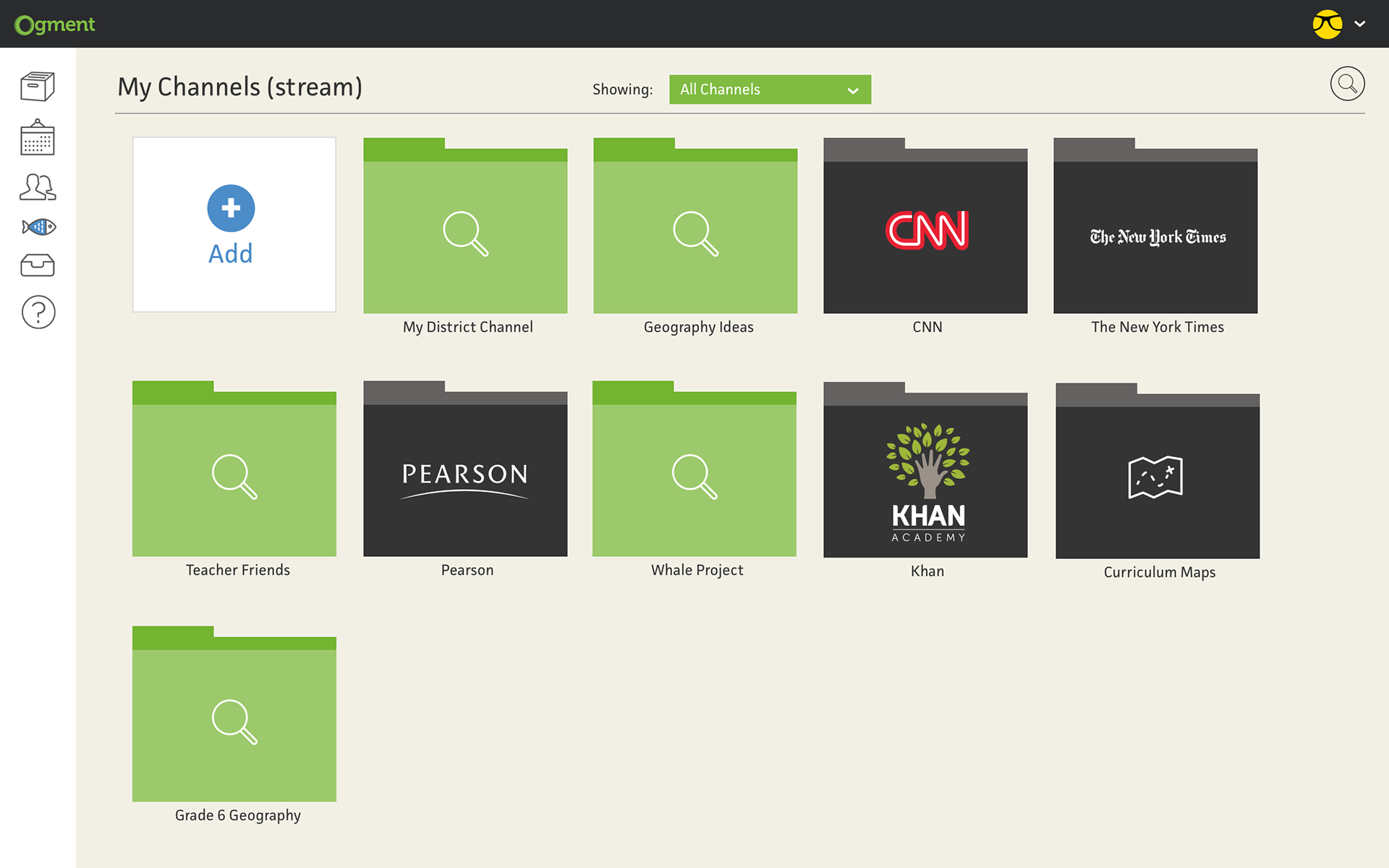Click the 'Curriculum Maps' label
Screen dimensions: 1389x868
pos(1160,572)
